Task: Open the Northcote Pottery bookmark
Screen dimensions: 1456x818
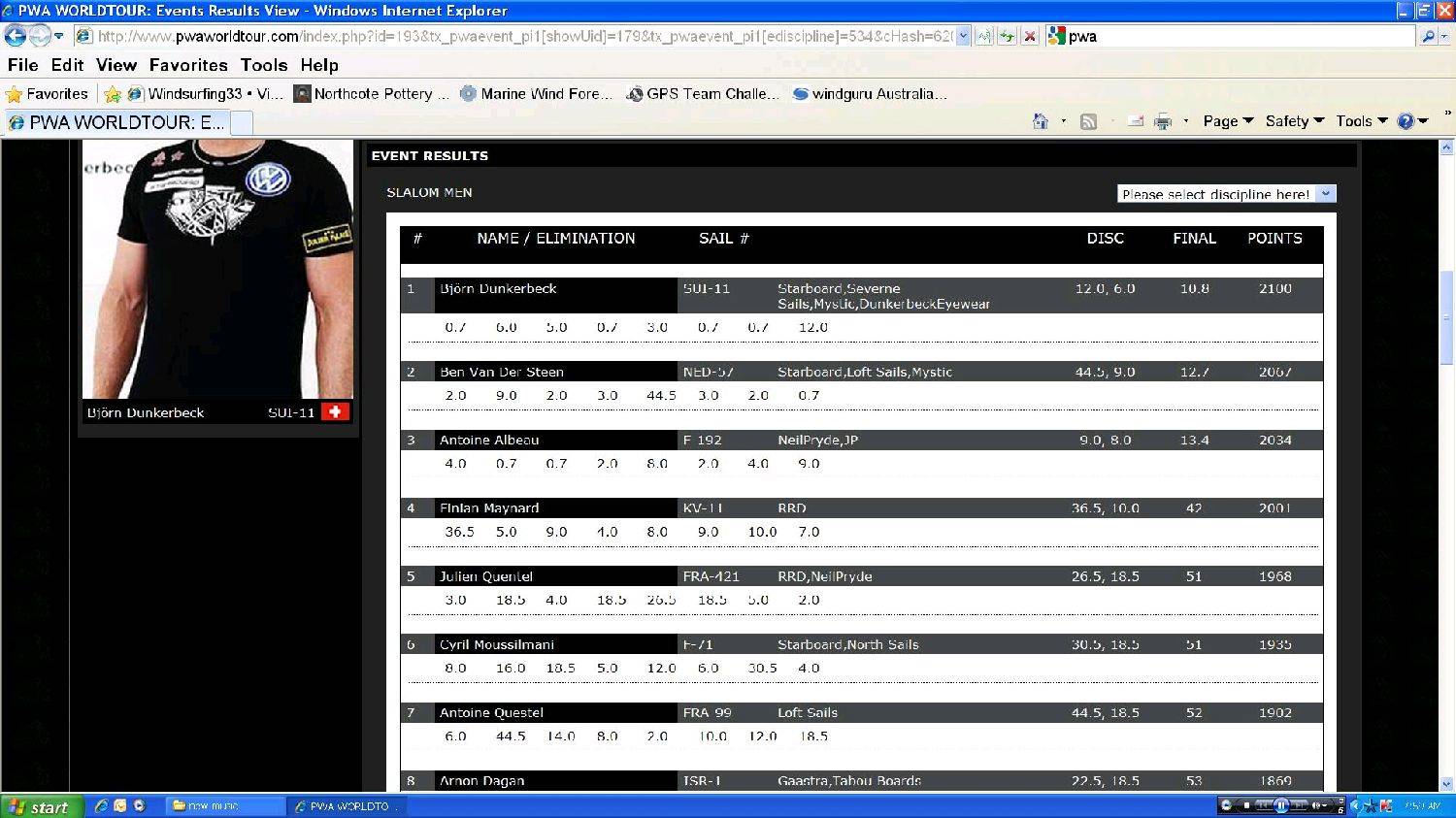Action: pos(372,94)
